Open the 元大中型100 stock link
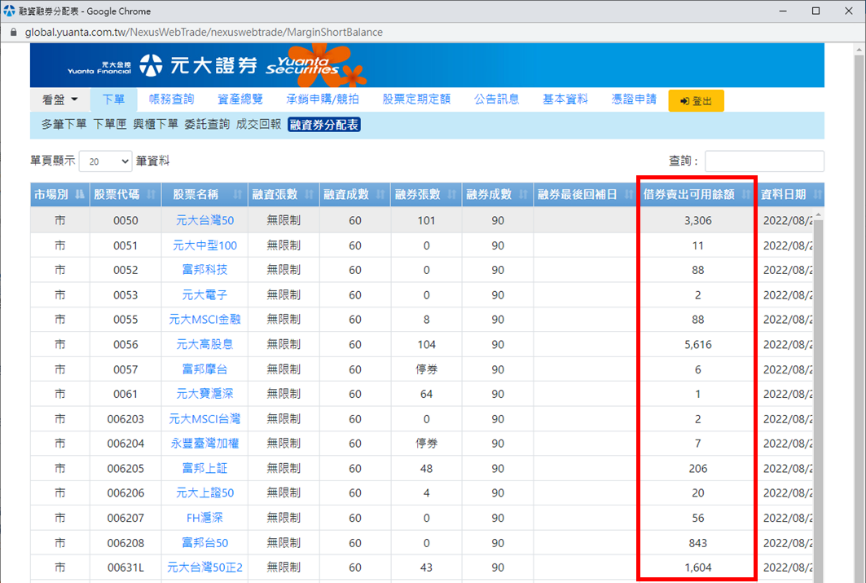The width and height of the screenshot is (866, 583). (205, 245)
